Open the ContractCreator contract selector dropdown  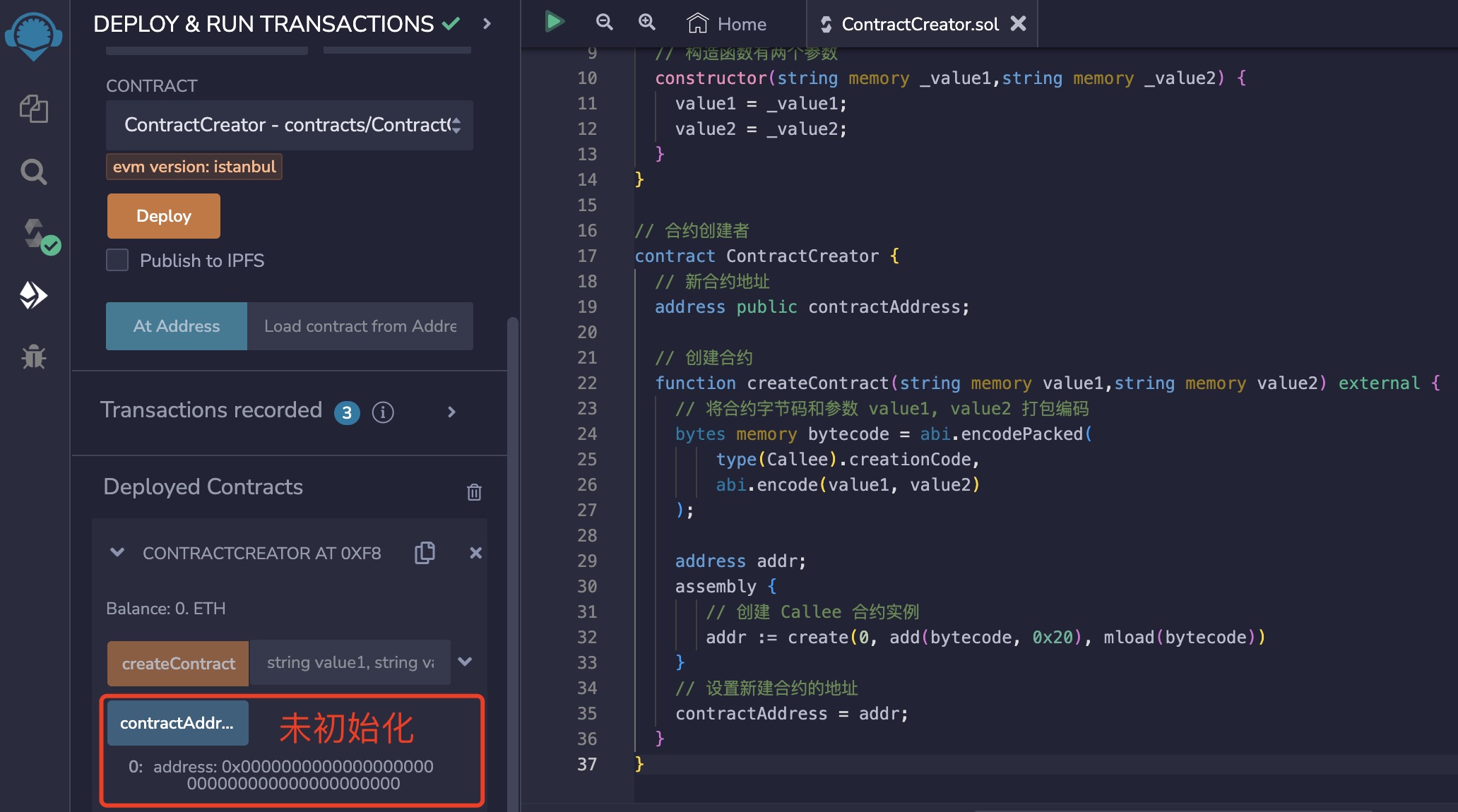[290, 125]
